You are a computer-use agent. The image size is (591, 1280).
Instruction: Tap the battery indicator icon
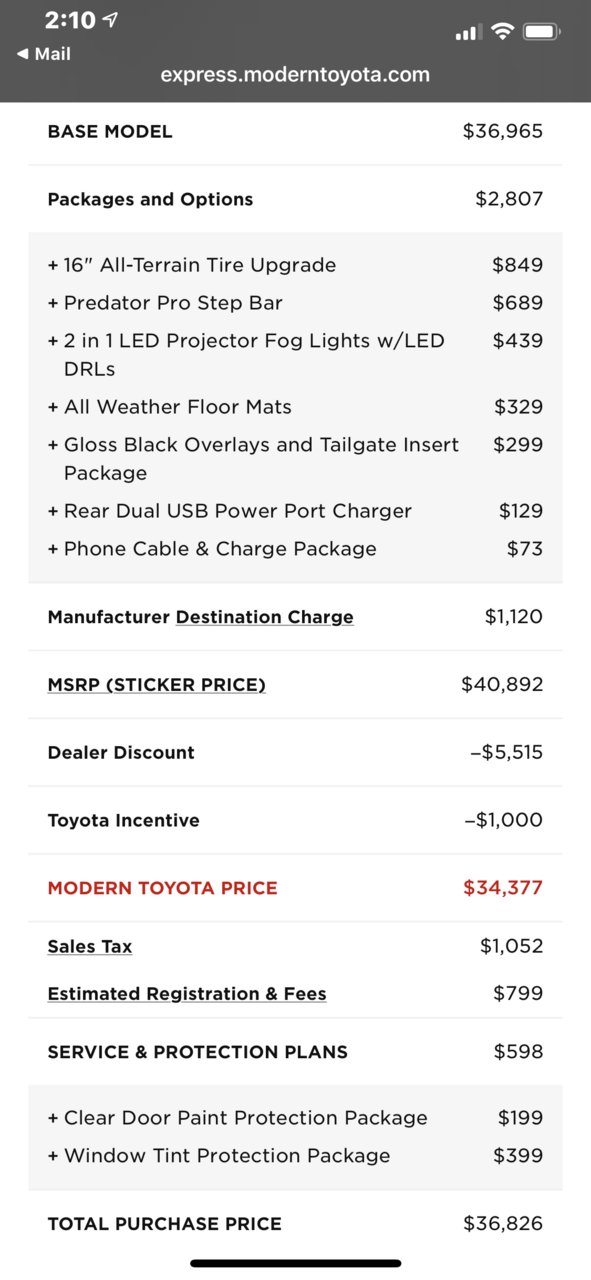(541, 32)
